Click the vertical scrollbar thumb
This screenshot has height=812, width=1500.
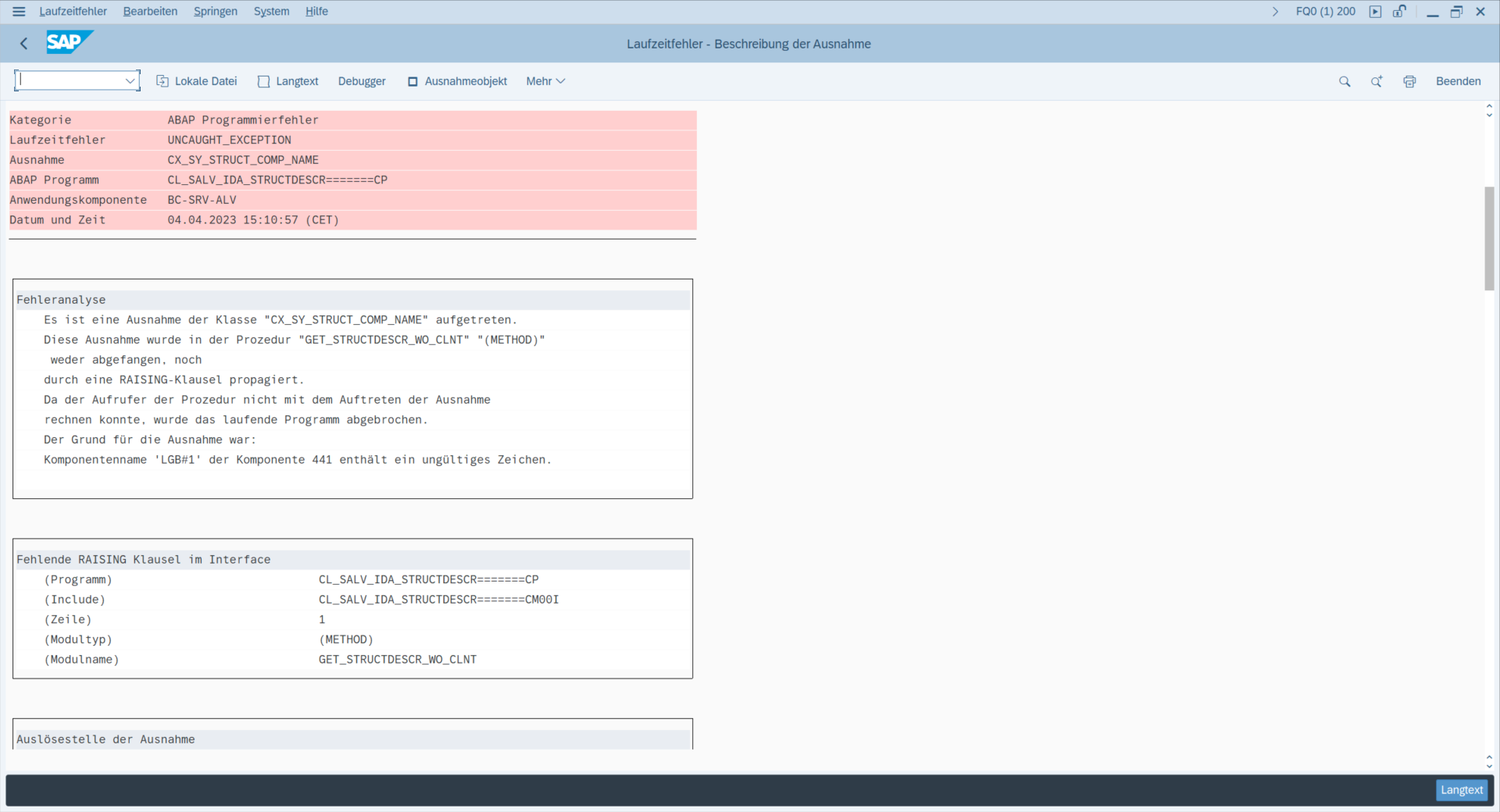point(1489,238)
